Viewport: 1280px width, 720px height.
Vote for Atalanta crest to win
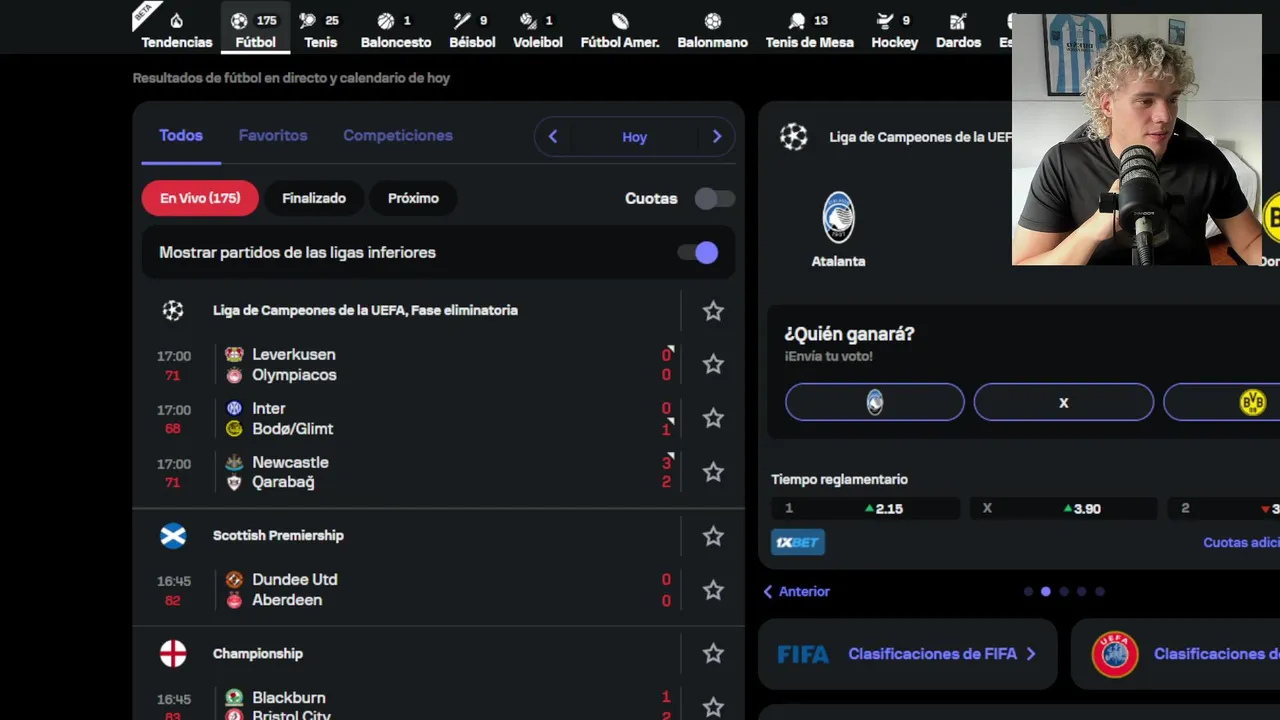pos(874,402)
